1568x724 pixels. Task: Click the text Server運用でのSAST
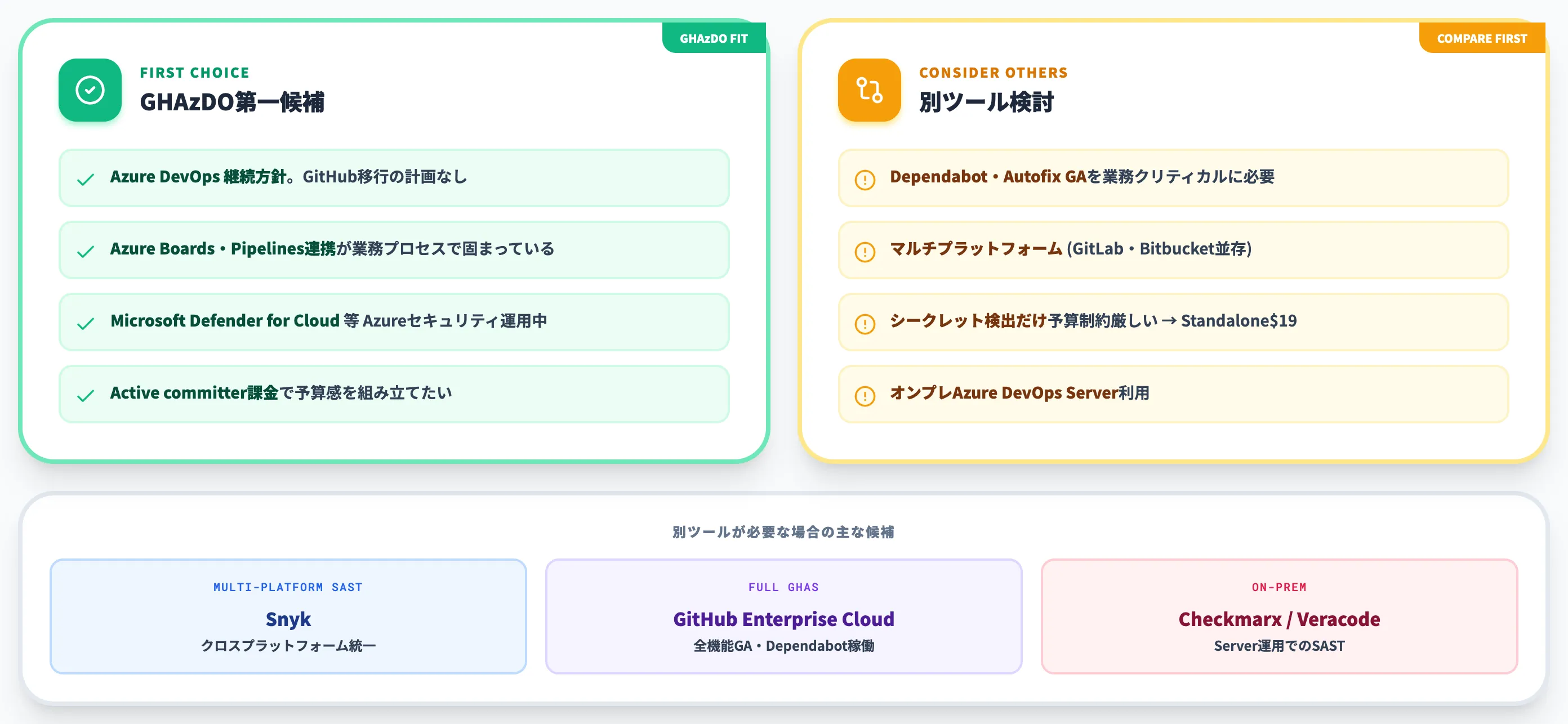1279,646
